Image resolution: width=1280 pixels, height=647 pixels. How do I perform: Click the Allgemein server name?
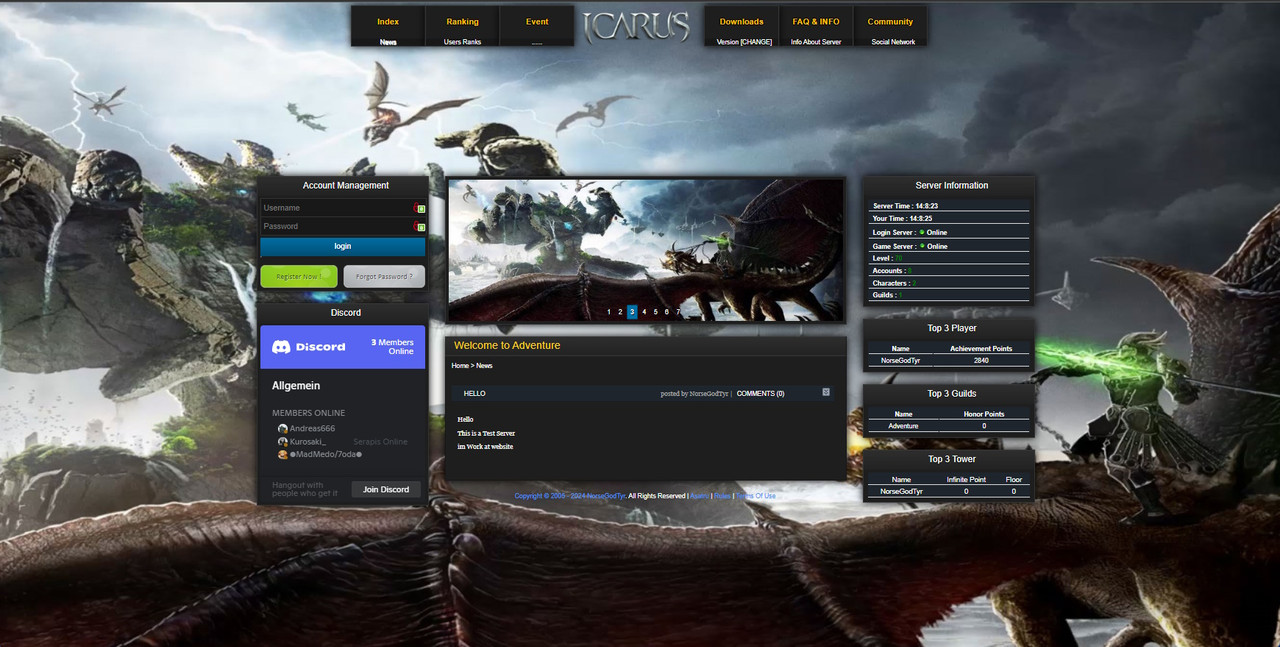(x=296, y=386)
